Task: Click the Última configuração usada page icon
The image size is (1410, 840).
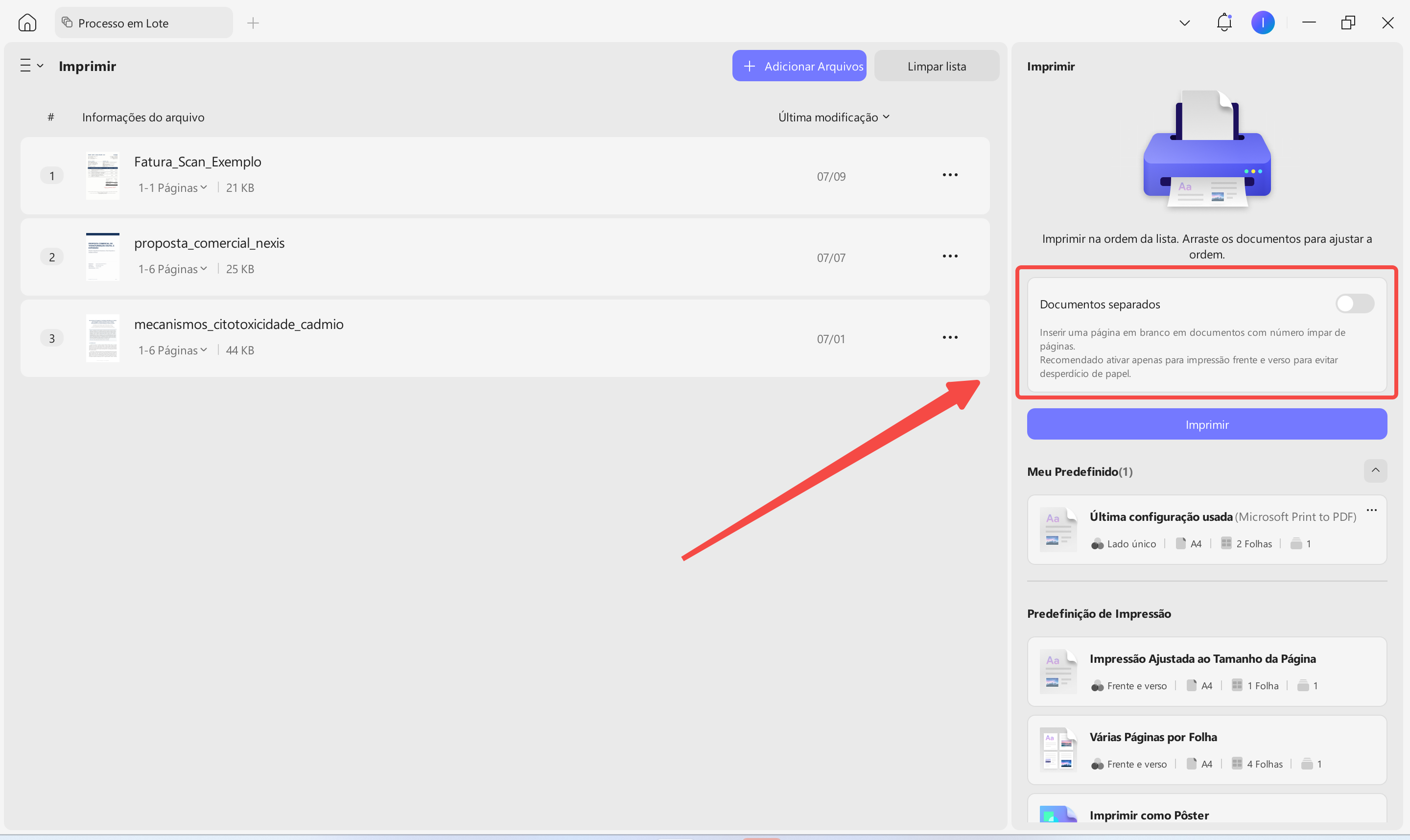Action: [1058, 530]
